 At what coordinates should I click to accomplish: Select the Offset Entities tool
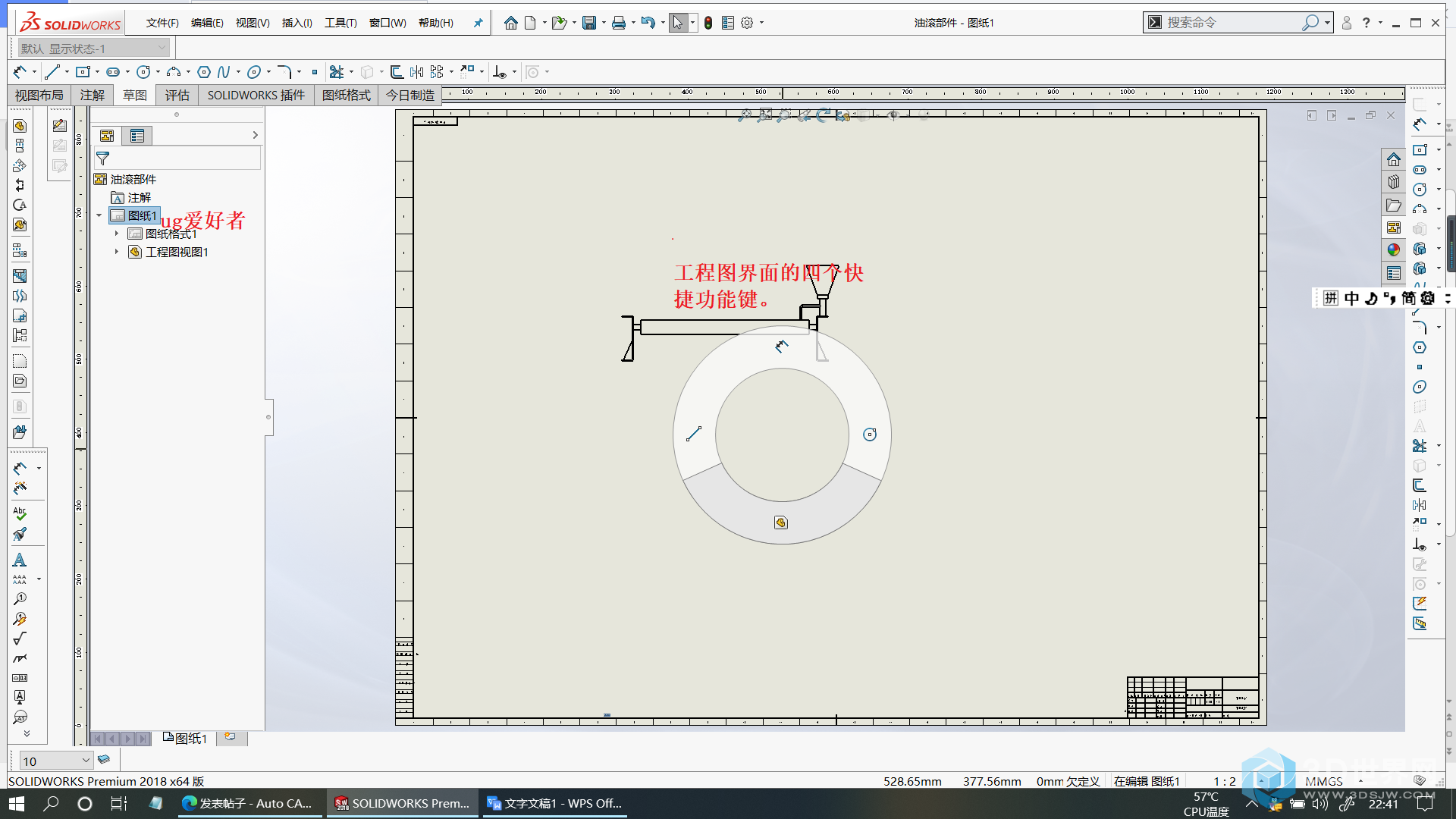[397, 72]
